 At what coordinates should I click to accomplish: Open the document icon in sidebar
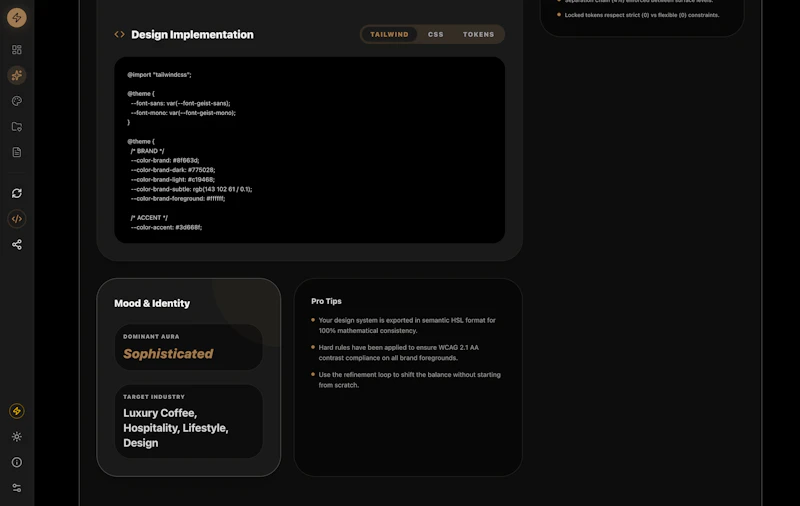tap(17, 152)
